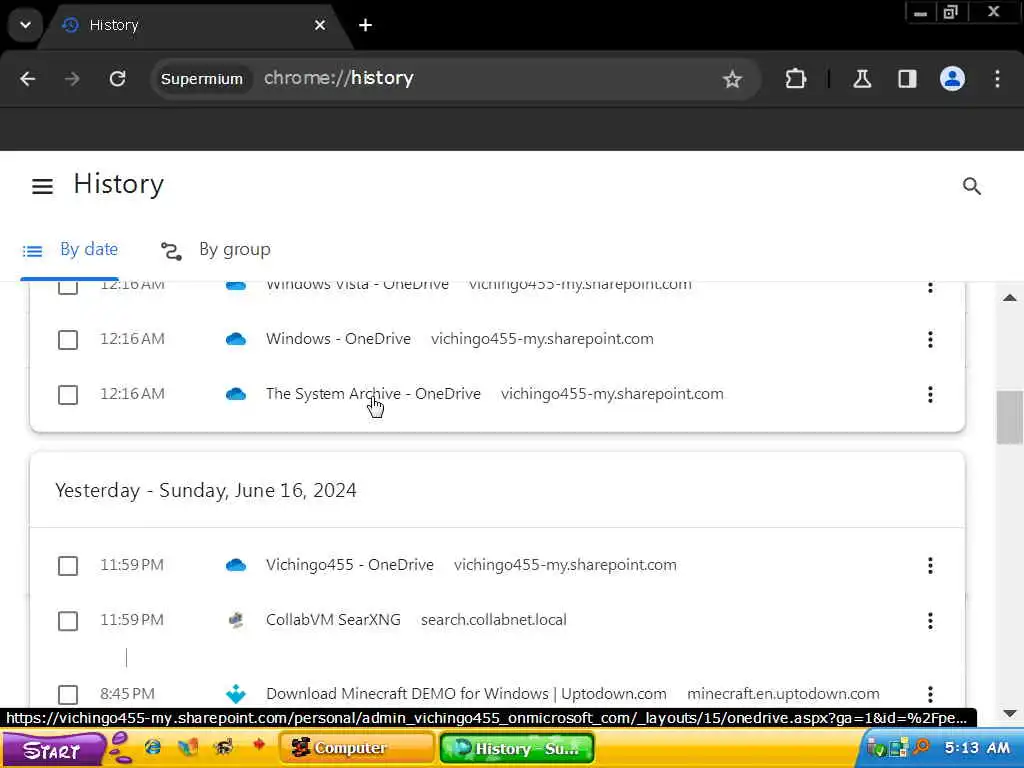
Task: Open The System Archive - OneDrive link
Action: click(x=373, y=394)
